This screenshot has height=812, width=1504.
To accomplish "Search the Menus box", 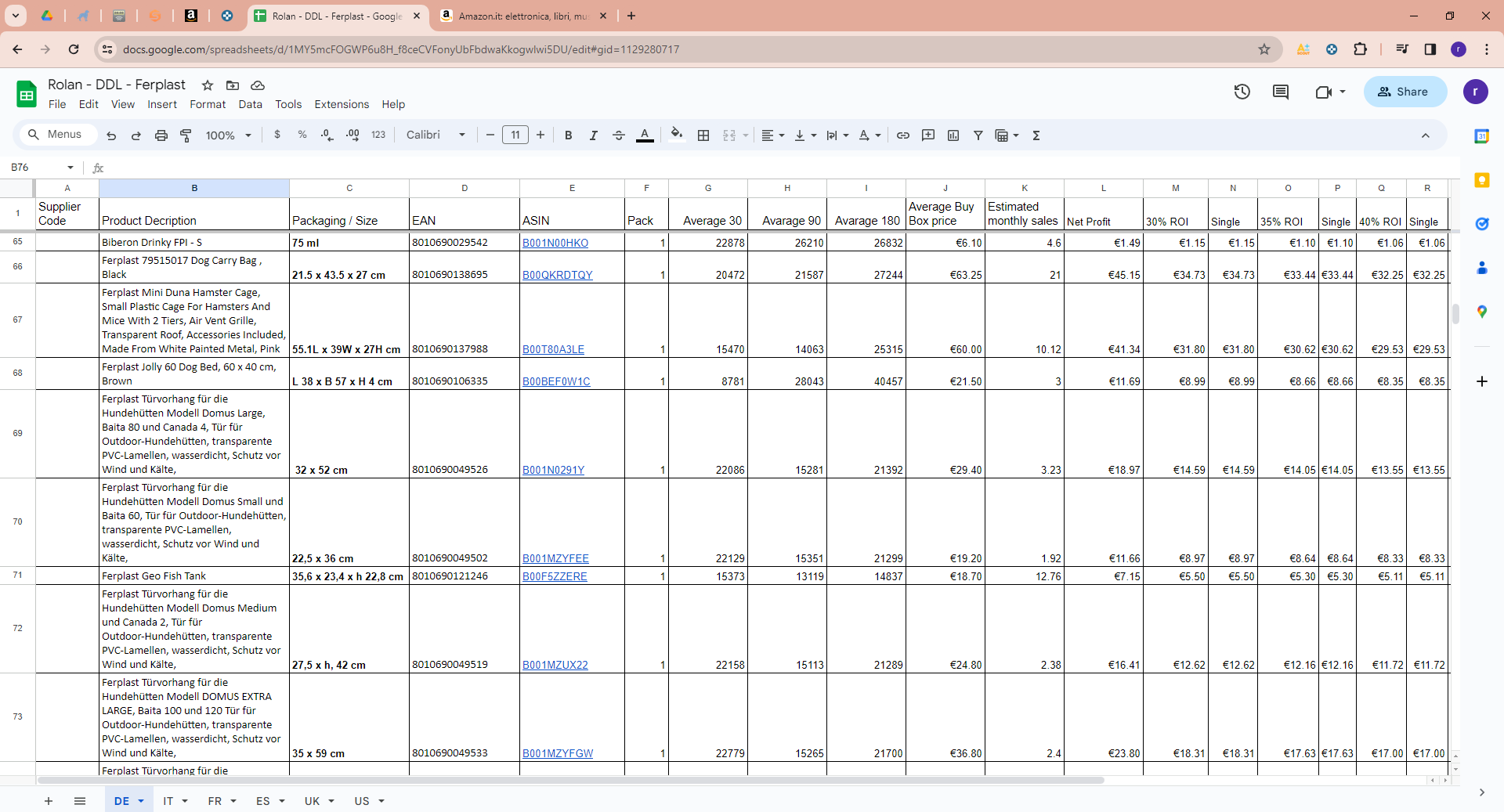I will pos(56,135).
